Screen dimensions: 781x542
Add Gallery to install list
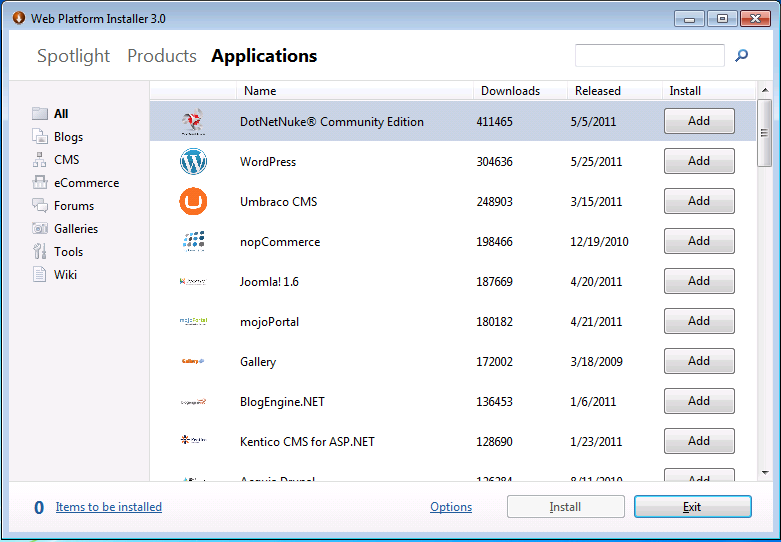699,361
